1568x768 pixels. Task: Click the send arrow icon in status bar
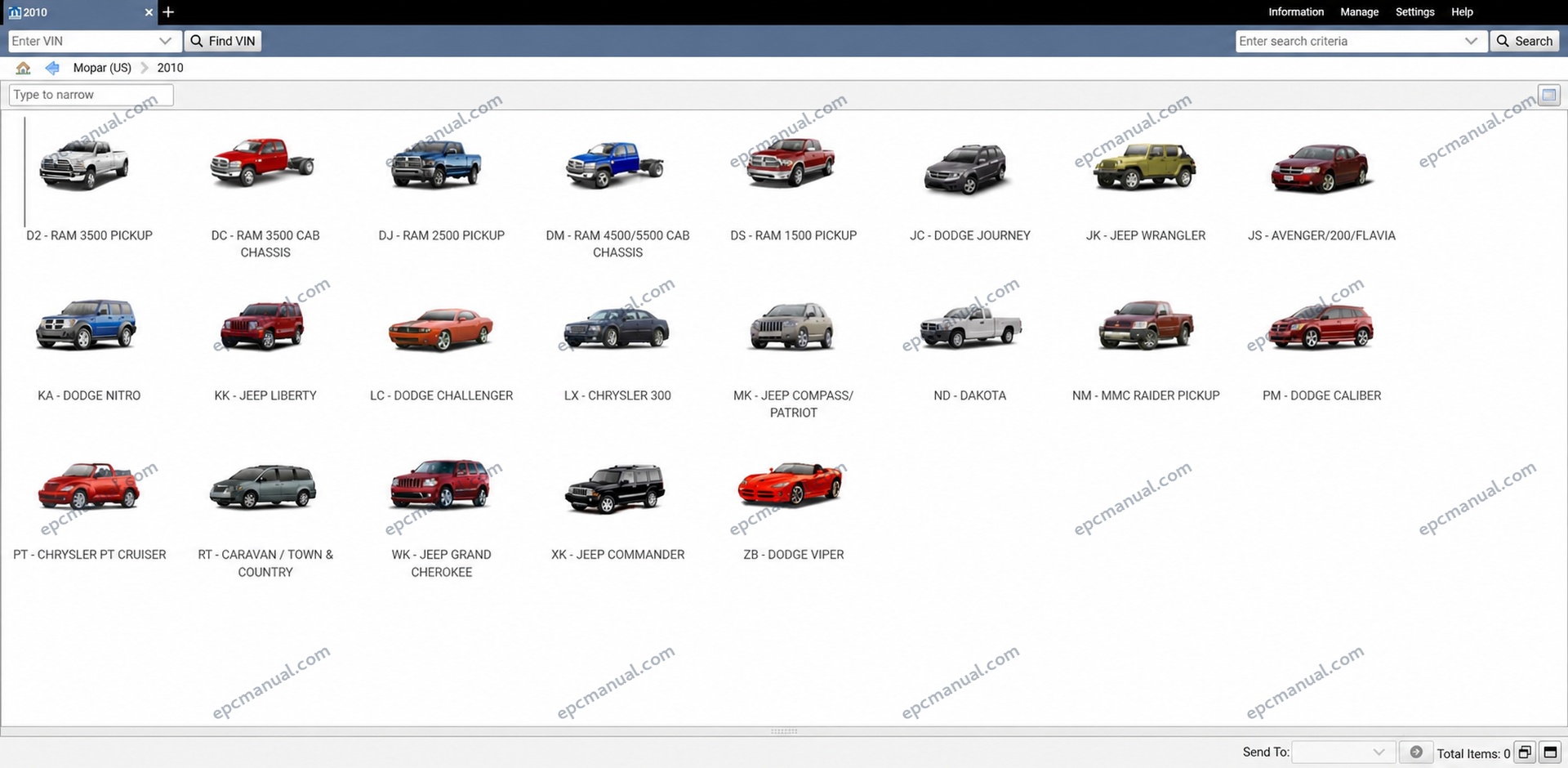1416,752
